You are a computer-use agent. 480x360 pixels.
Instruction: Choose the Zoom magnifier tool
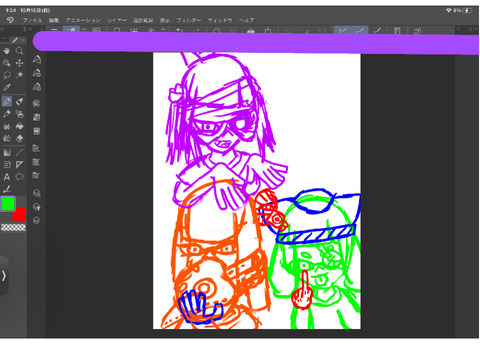click(x=20, y=51)
